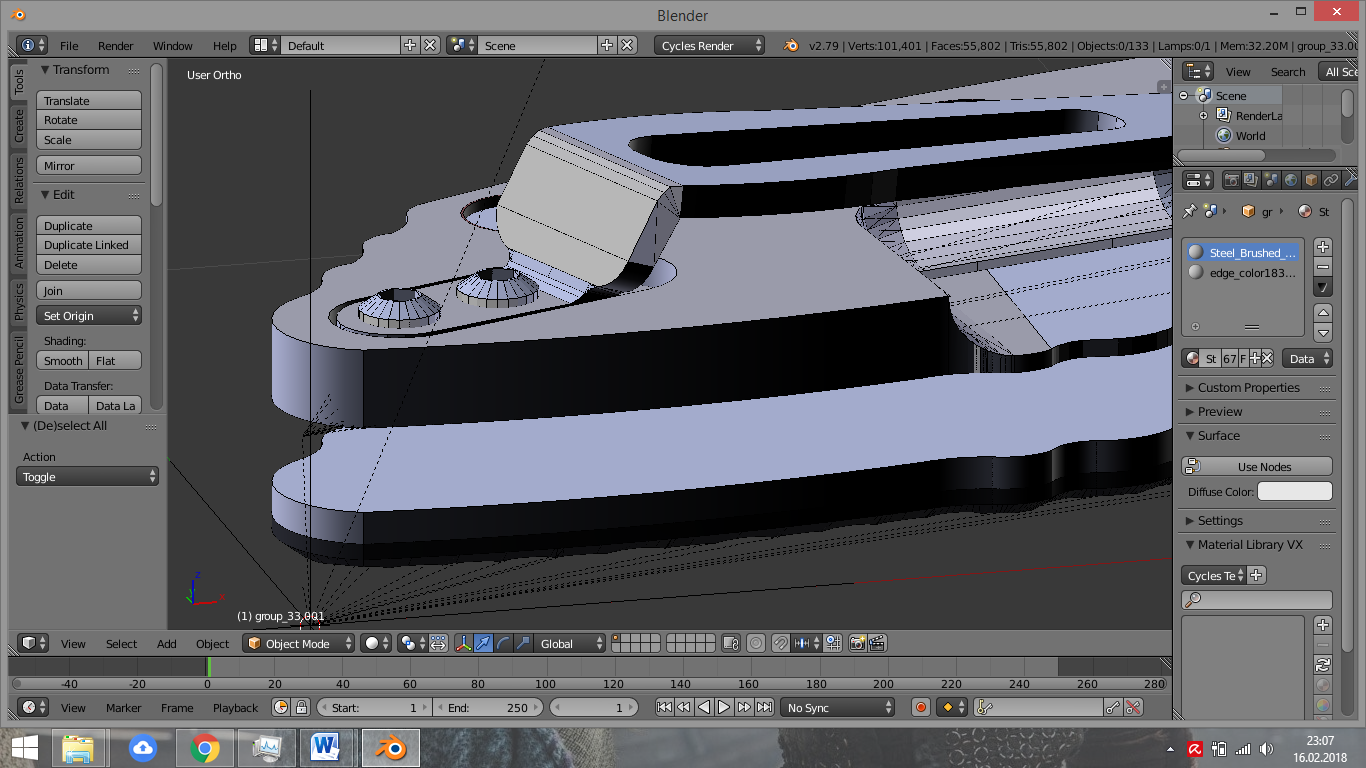
Task: Click the OpenGL render animation clapper icon
Action: 877,643
